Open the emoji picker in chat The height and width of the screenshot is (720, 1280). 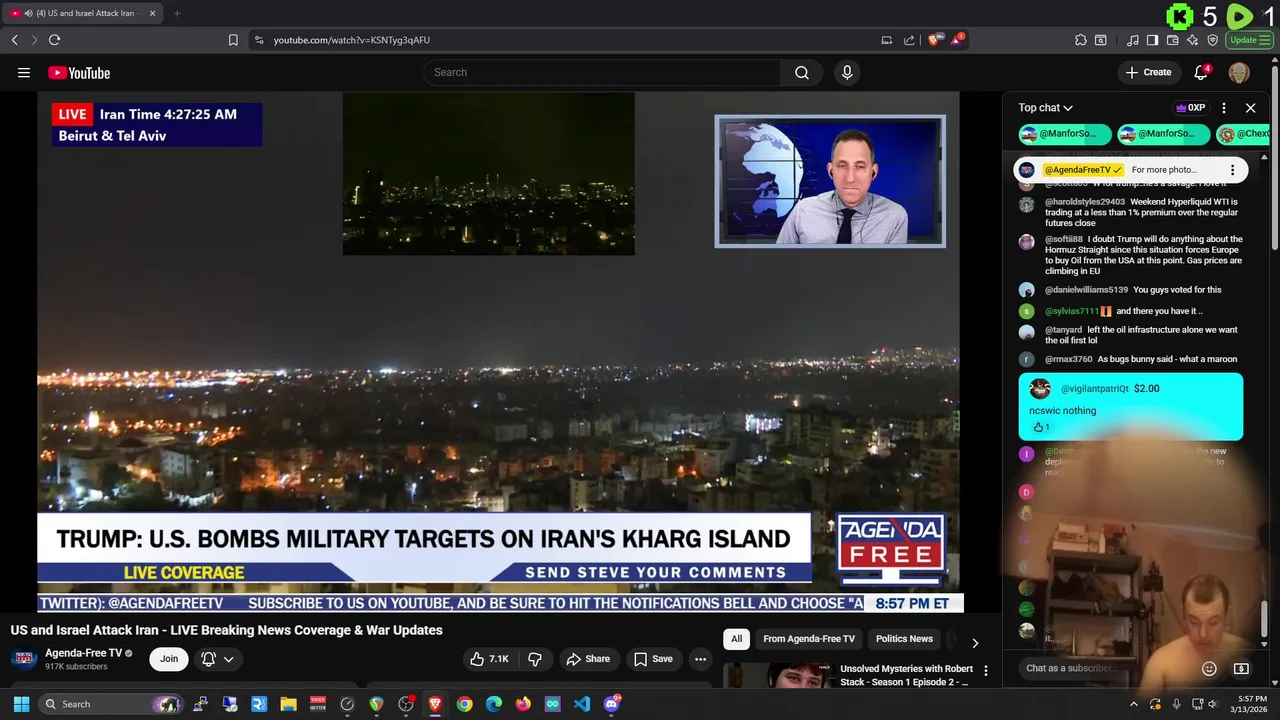coord(1209,668)
